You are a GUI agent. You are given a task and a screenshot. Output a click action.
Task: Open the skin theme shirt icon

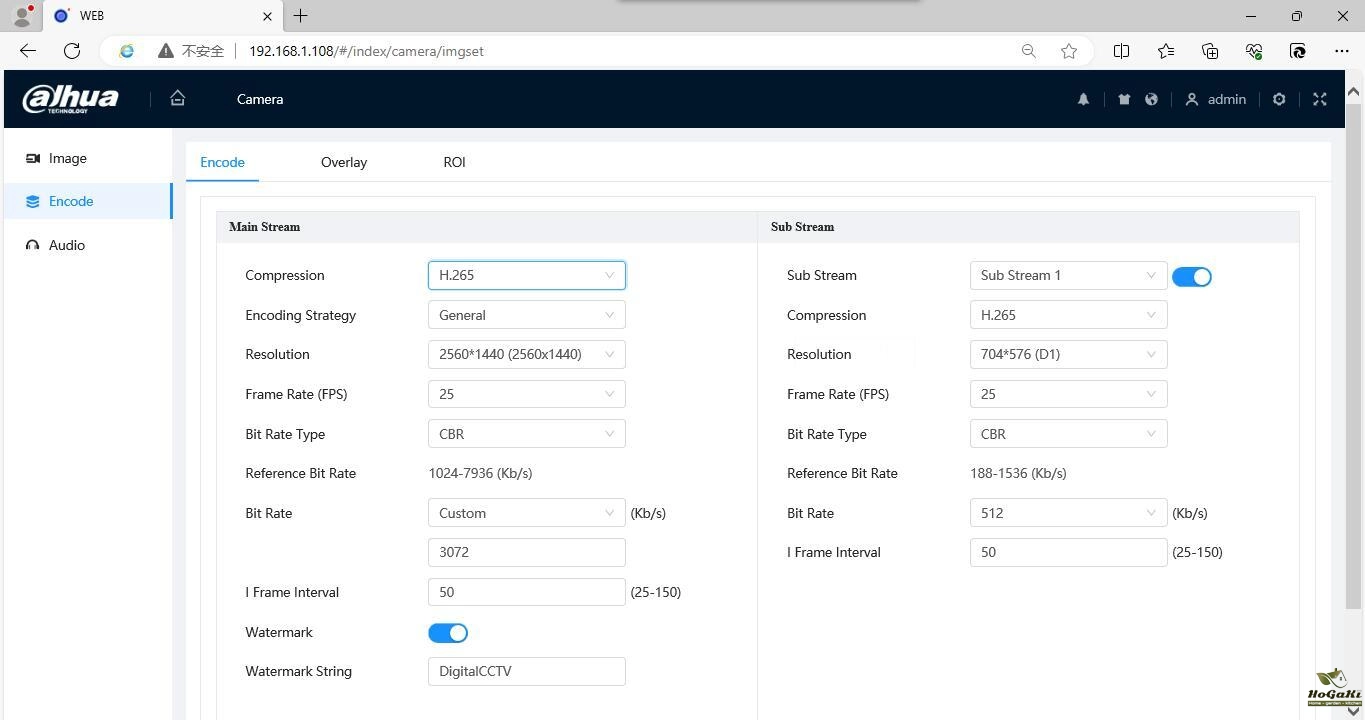click(1124, 99)
